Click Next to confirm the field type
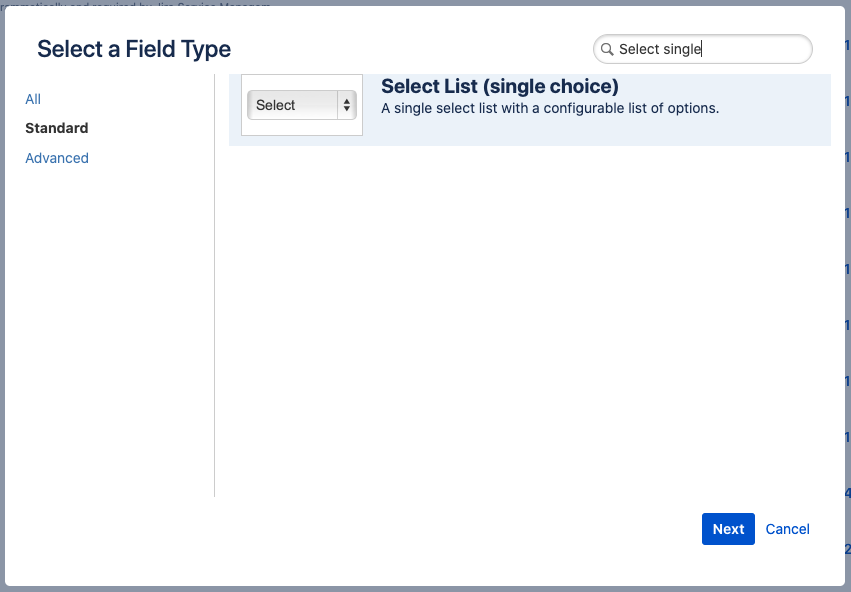This screenshot has width=851, height=592. tap(728, 529)
